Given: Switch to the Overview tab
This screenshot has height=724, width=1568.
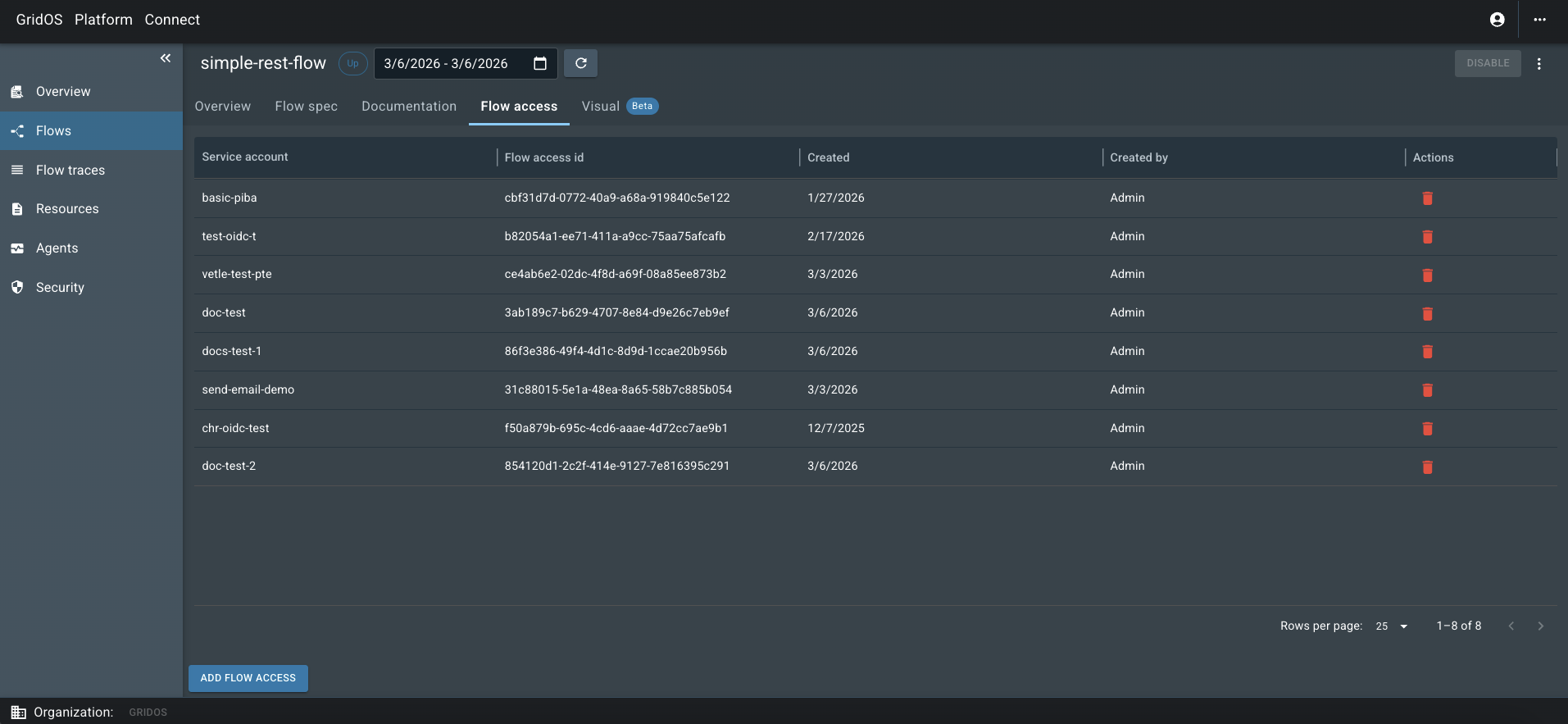Looking at the screenshot, I should [223, 107].
